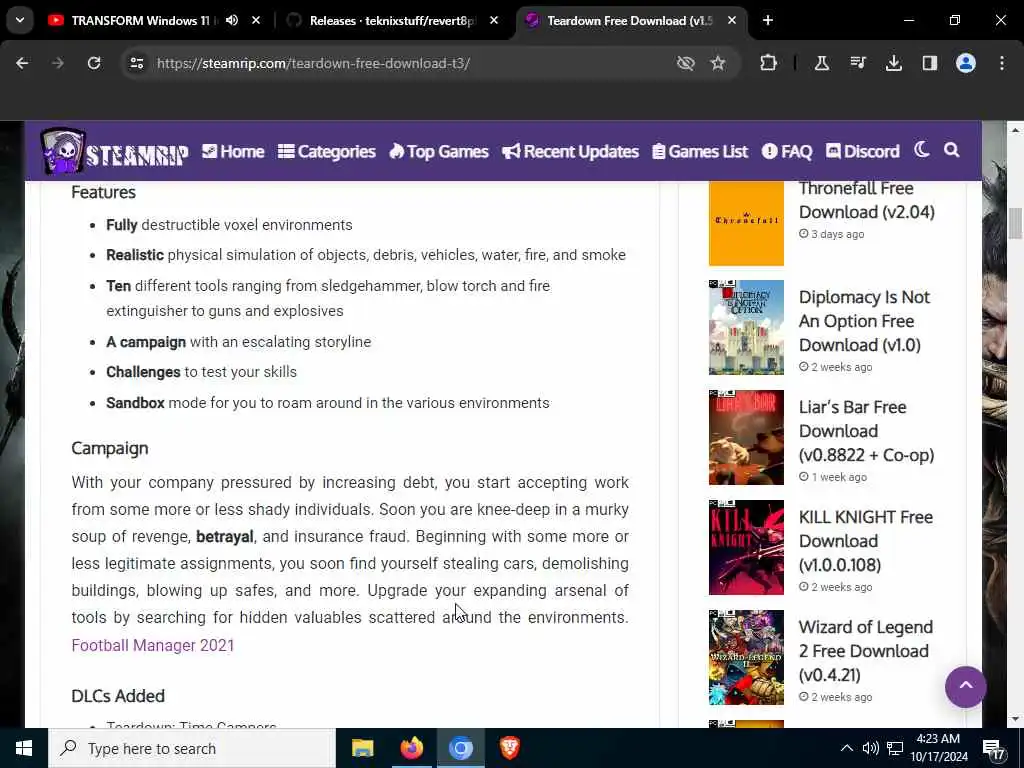Click the taskbar search box
The width and height of the screenshot is (1024, 768).
(192, 748)
